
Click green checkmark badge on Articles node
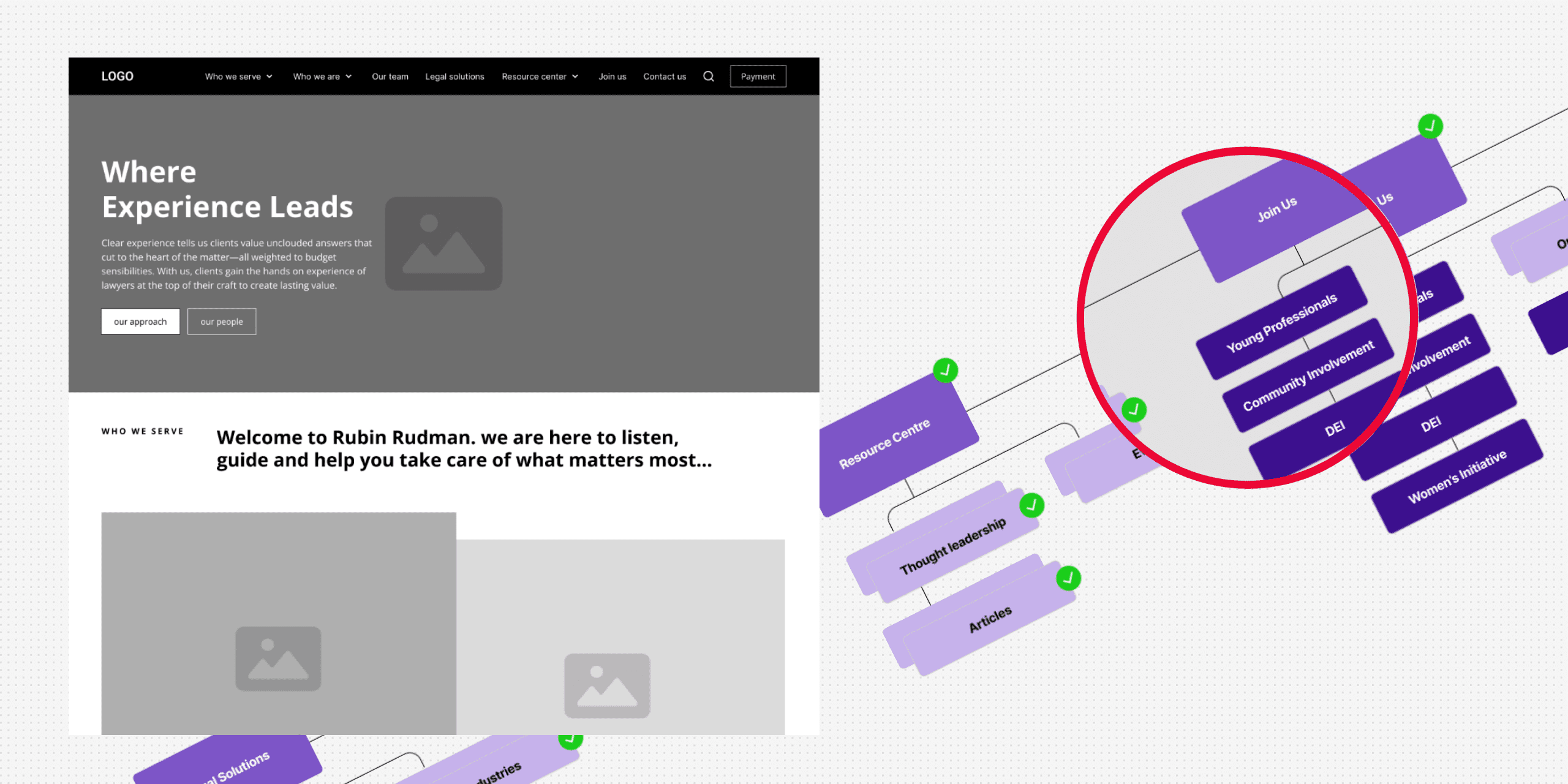click(x=1068, y=578)
